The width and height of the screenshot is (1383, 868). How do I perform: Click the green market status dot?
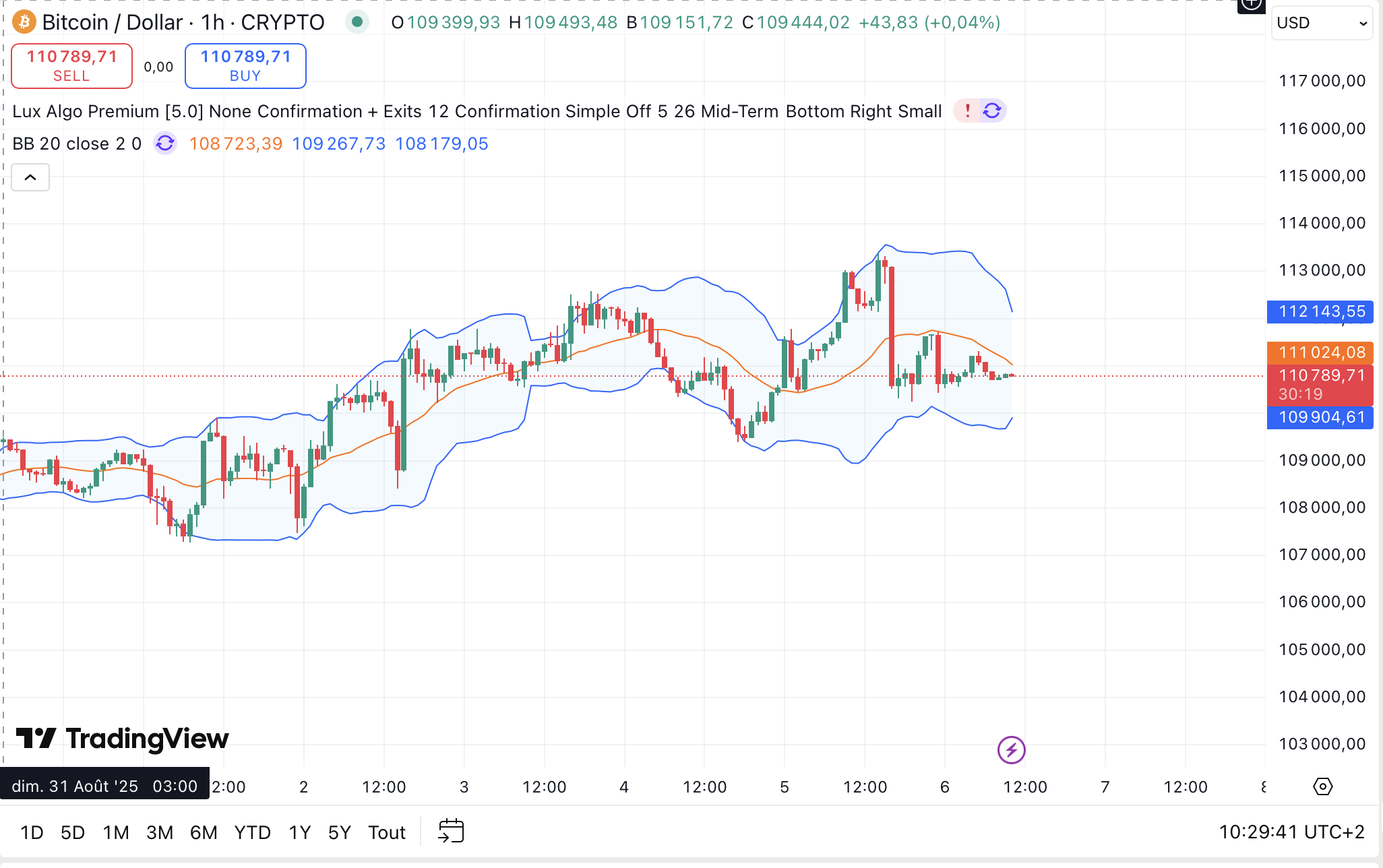coord(357,22)
